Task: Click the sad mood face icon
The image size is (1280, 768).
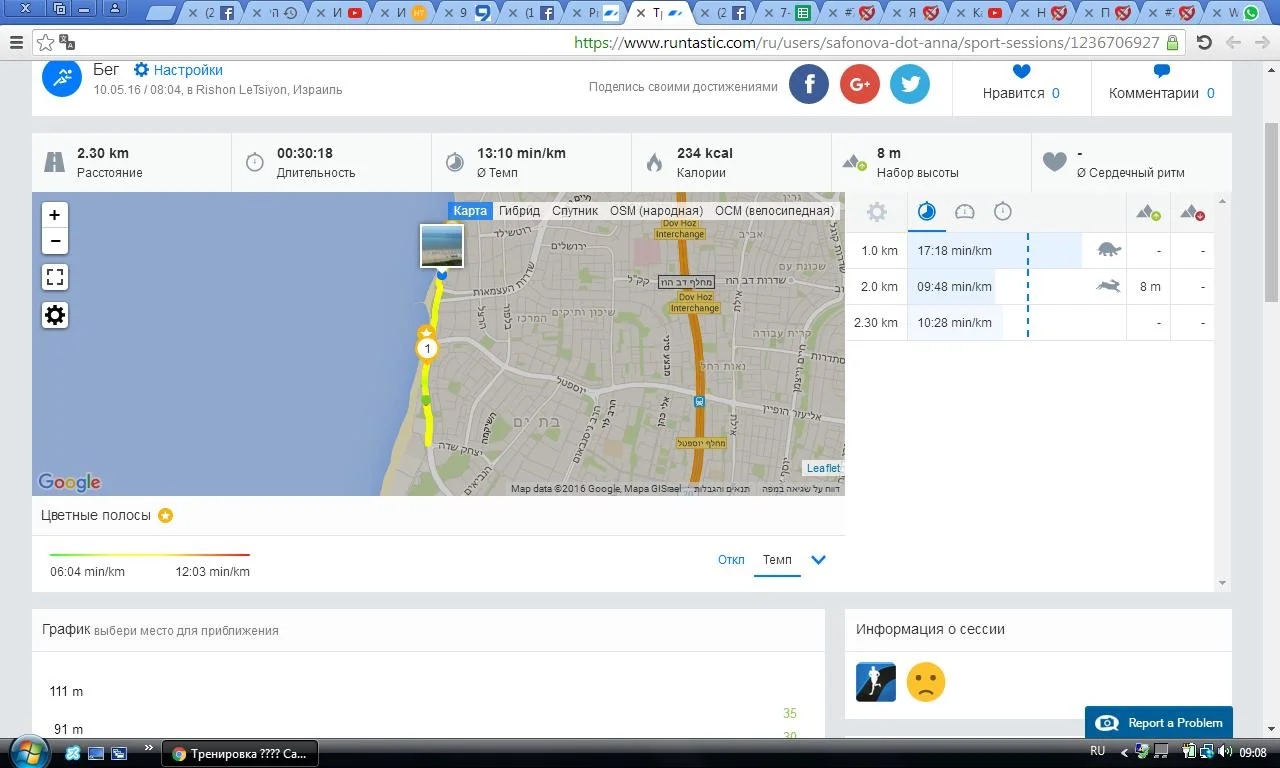Action: click(x=926, y=682)
